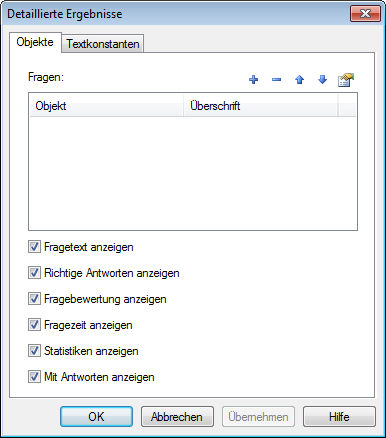Close the Detaillierte Ergebnisse dialog
Image resolution: width=386 pixels, height=438 pixels.
click(x=365, y=14)
